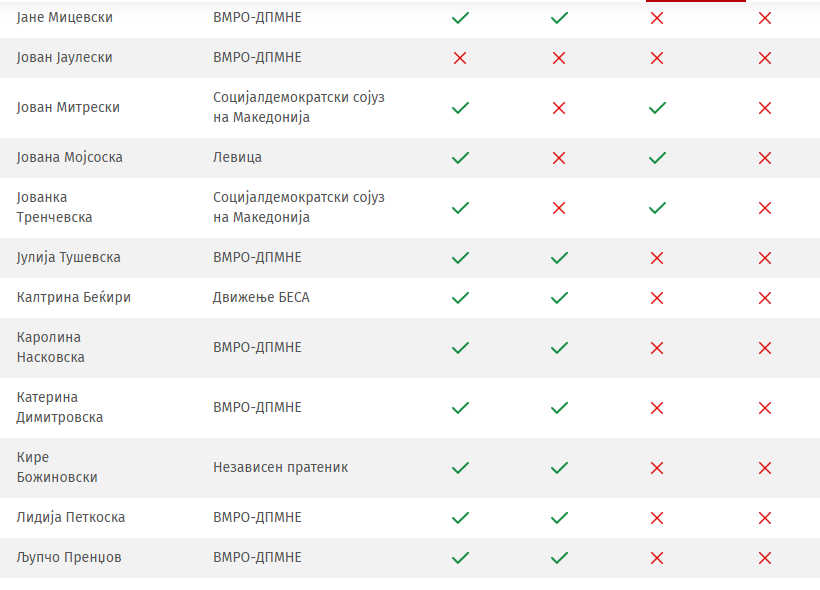Click the Независен пратеник label

point(280,468)
